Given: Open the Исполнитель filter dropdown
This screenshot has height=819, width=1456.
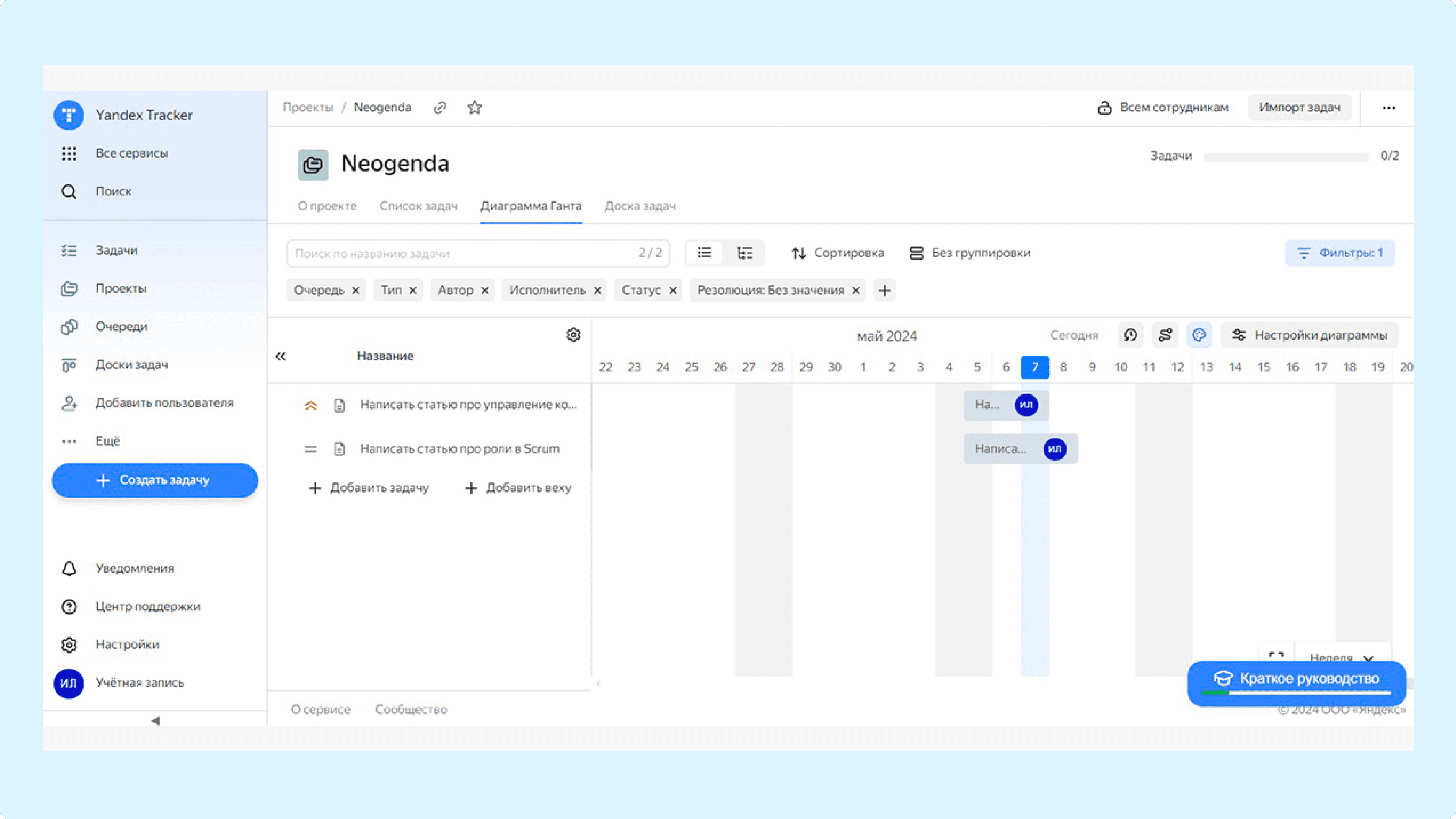Looking at the screenshot, I should pyautogui.click(x=547, y=290).
